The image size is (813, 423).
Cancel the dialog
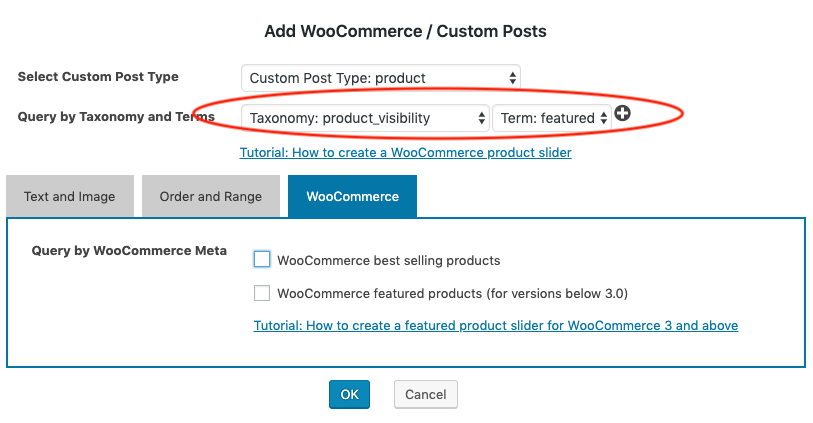(x=426, y=394)
